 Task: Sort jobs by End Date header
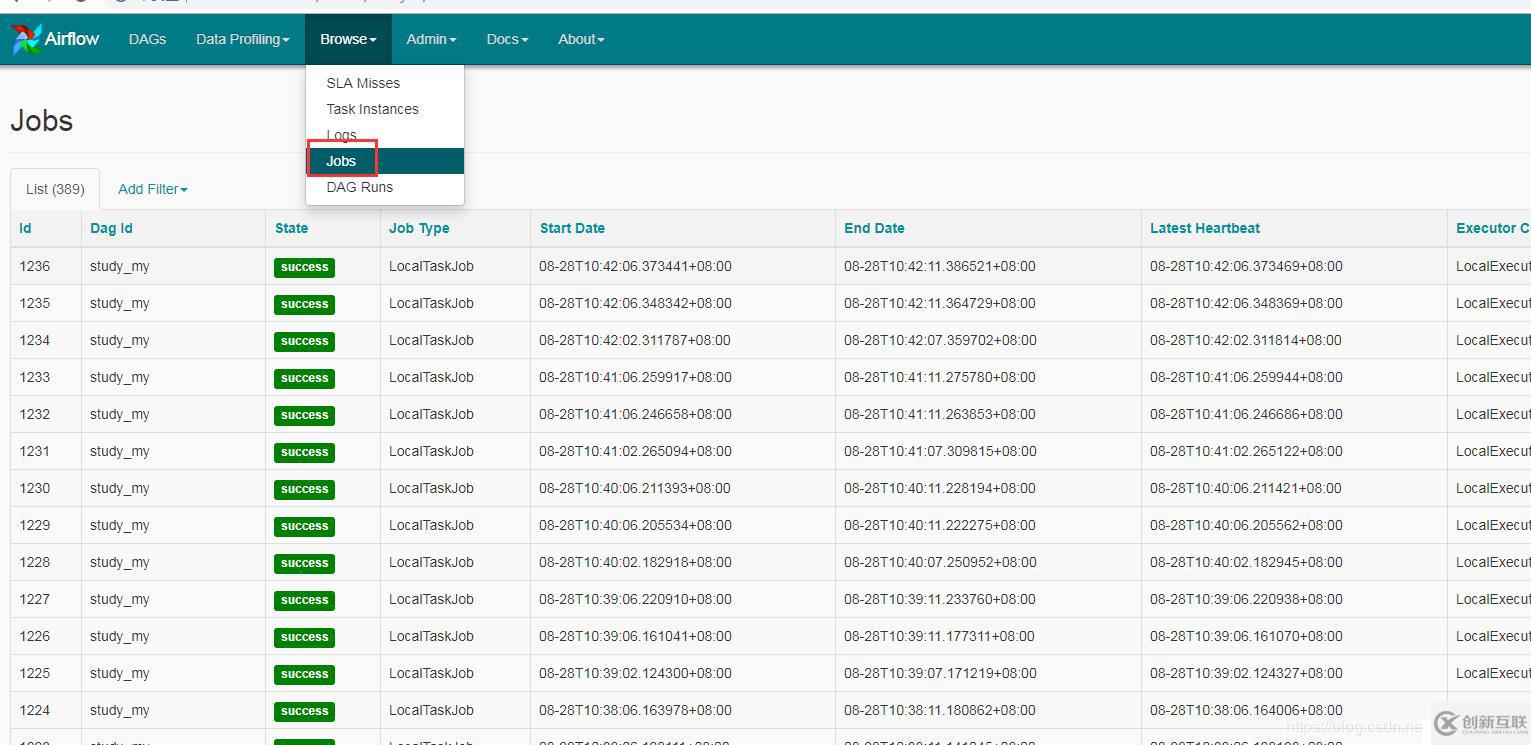pos(874,228)
